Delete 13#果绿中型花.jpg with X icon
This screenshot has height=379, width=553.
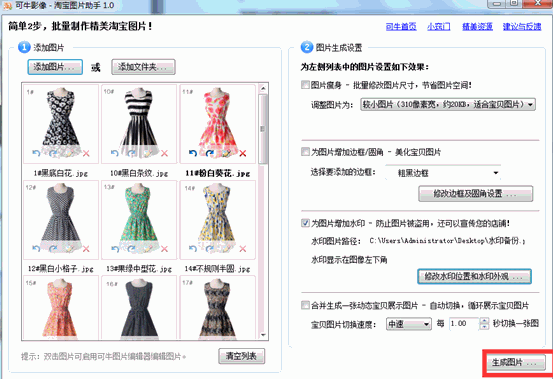[x=164, y=249]
